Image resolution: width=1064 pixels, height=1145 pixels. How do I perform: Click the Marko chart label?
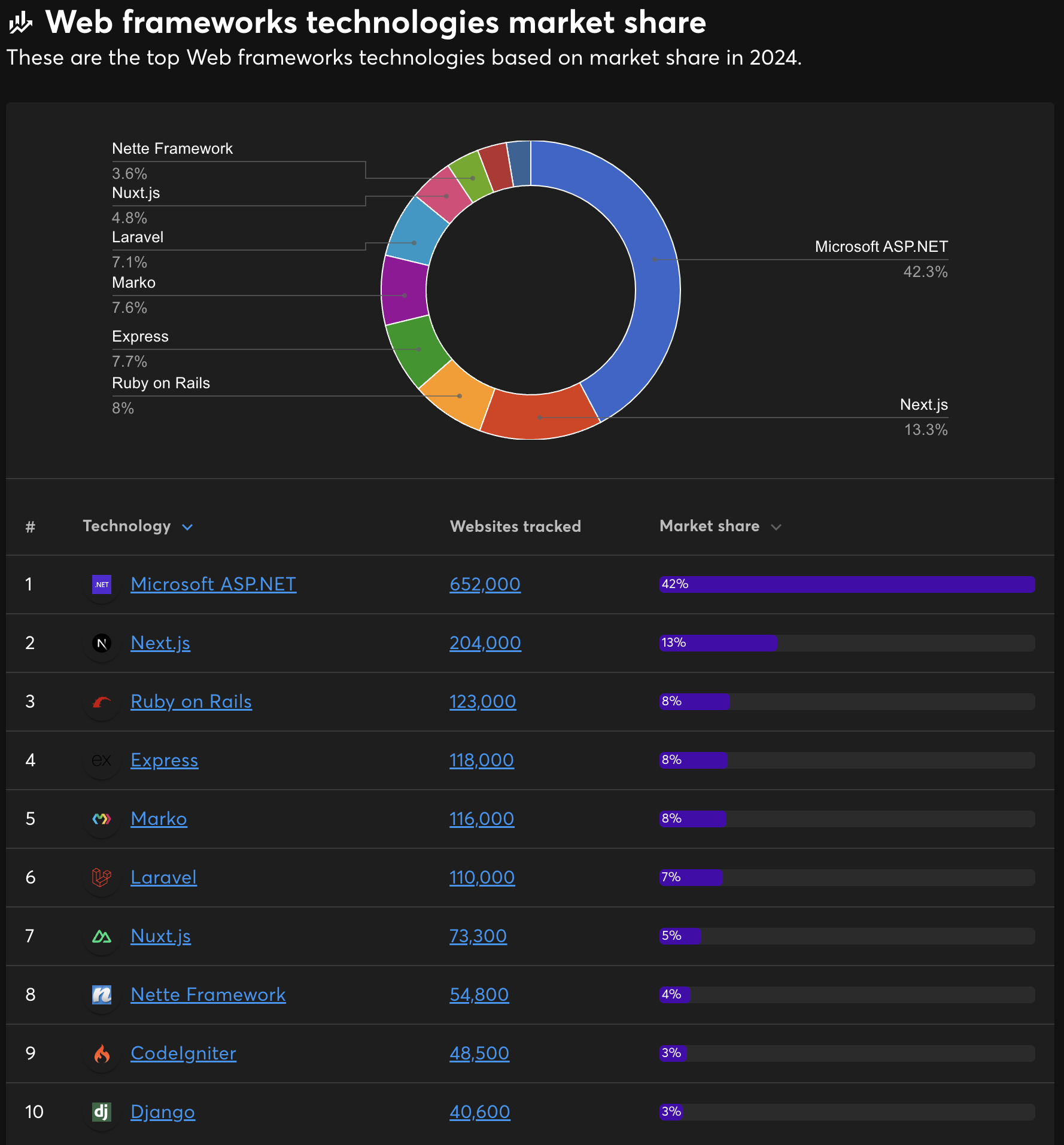[133, 282]
